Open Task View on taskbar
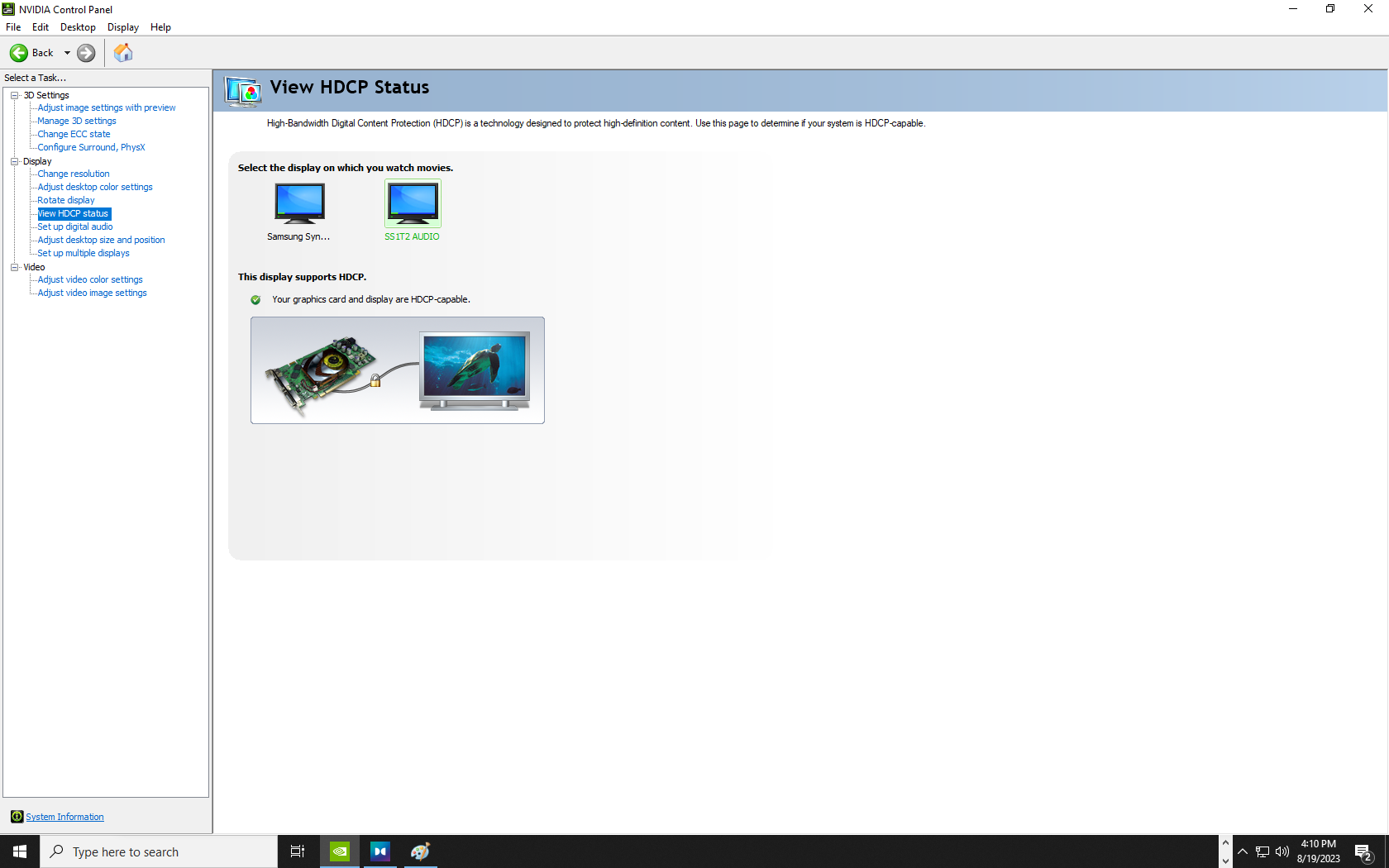 (x=298, y=851)
